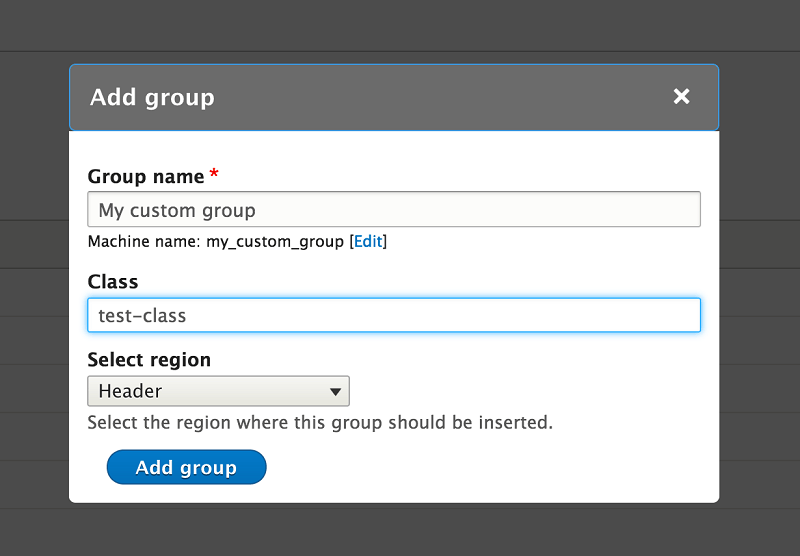Click the my_custom_group machine name text
800x556 pixels.
pyautogui.click(x=275, y=242)
